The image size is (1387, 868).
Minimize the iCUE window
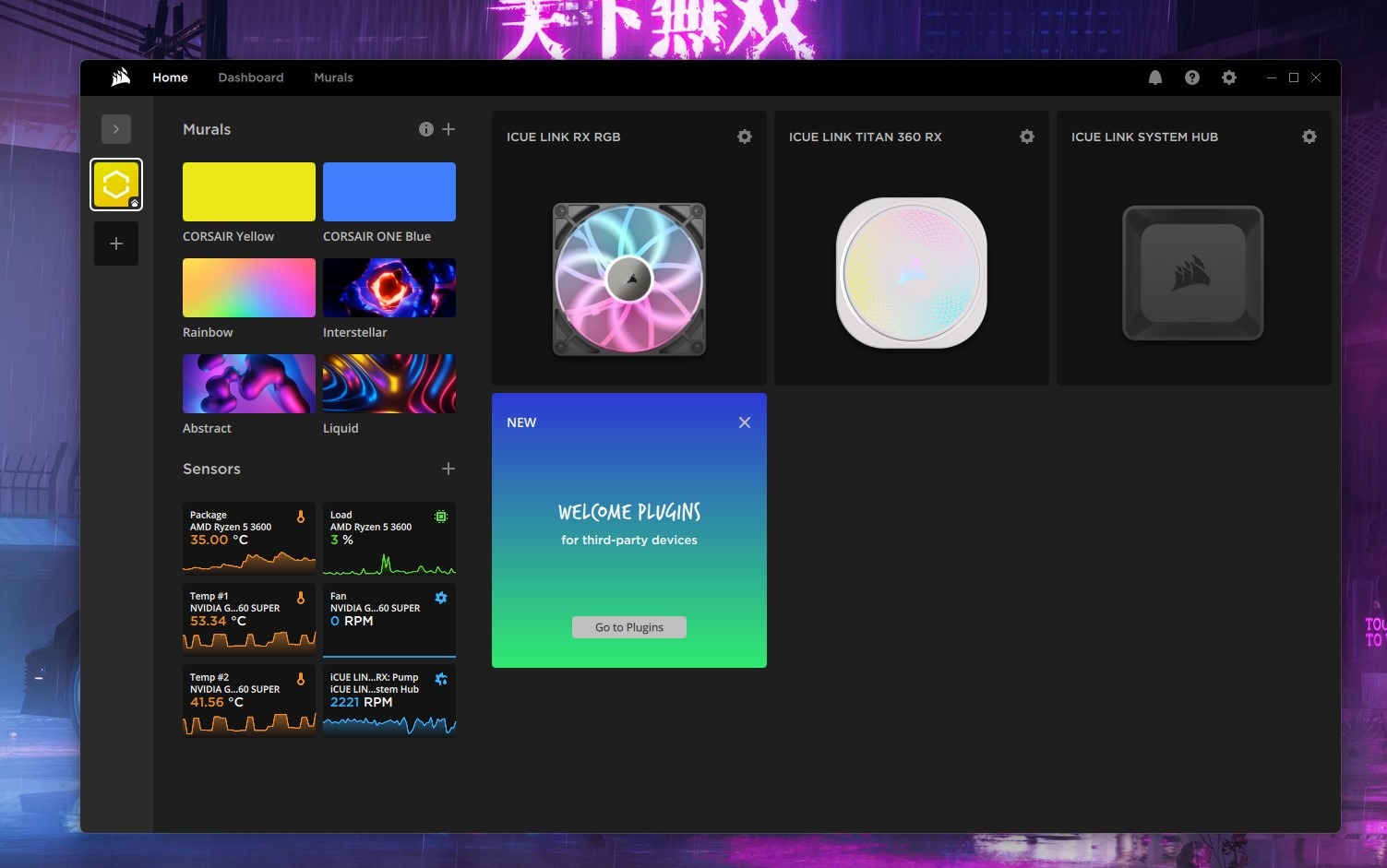1272,77
